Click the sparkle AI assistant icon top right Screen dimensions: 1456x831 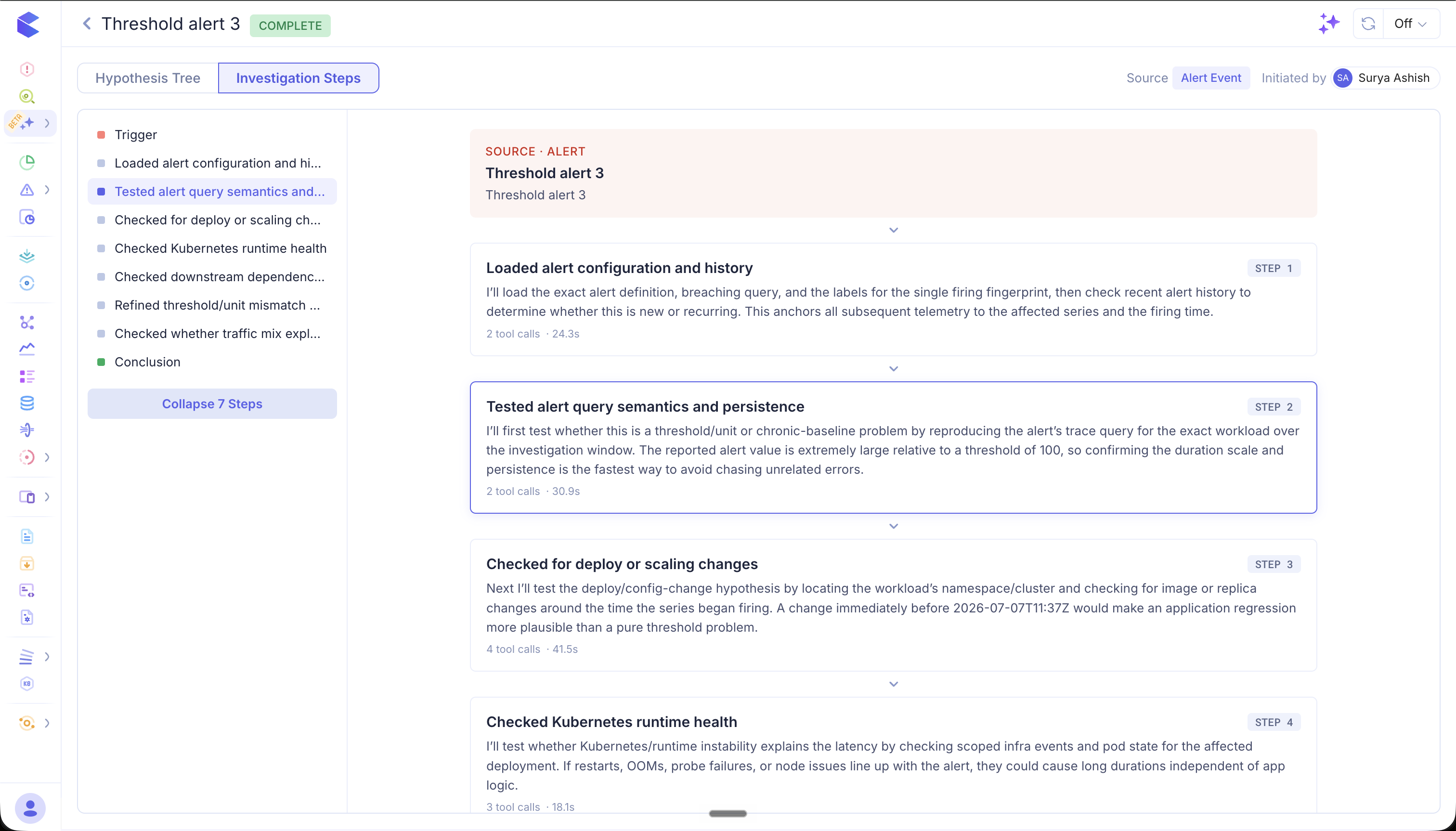pos(1329,24)
